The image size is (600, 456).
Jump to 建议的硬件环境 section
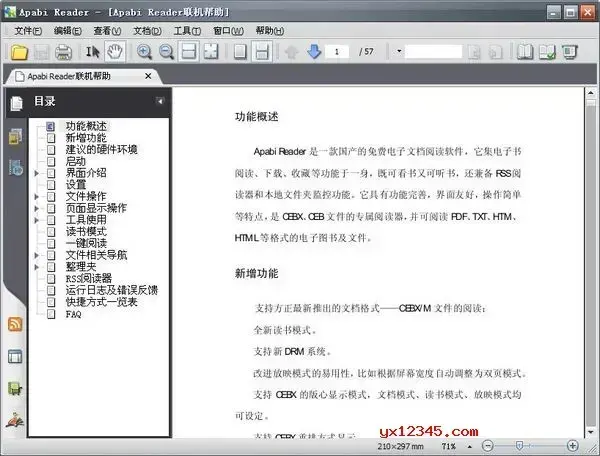[101, 150]
